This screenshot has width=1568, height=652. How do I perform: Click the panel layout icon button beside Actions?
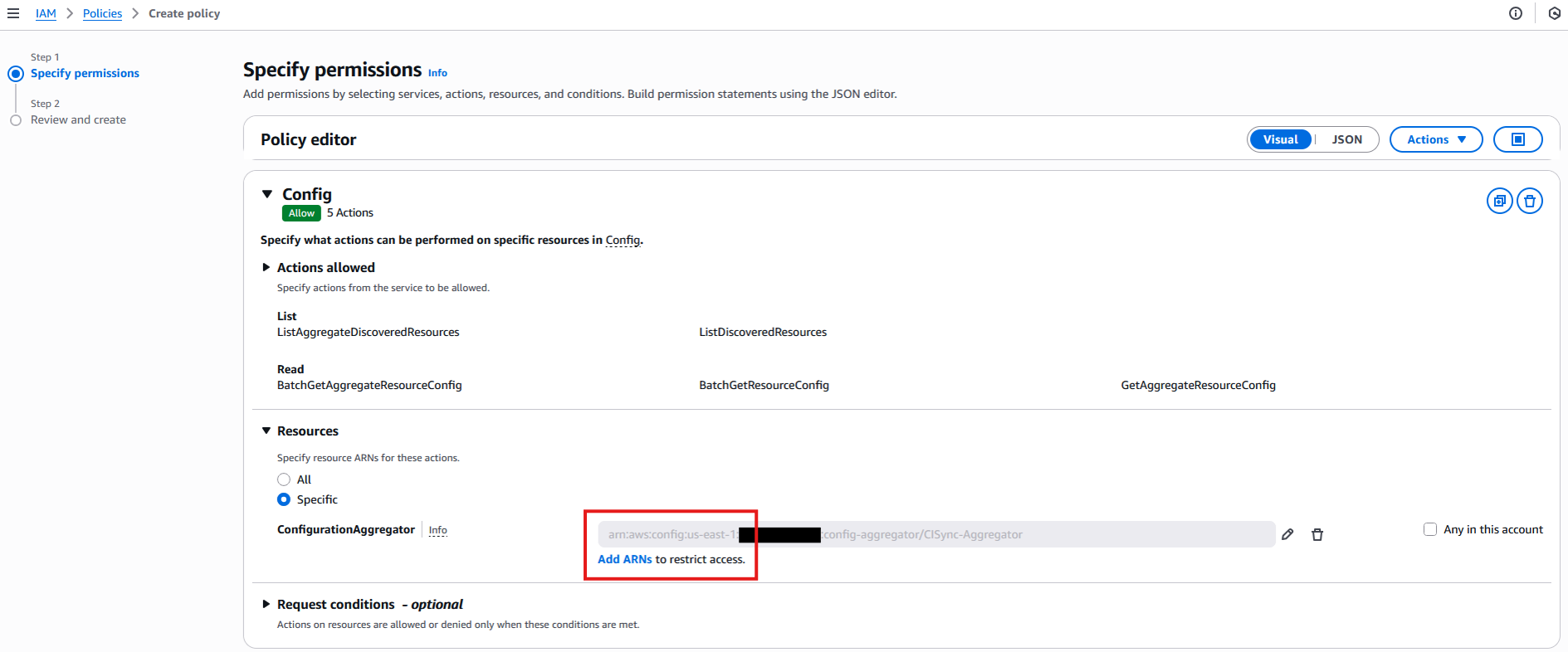[x=1517, y=139]
